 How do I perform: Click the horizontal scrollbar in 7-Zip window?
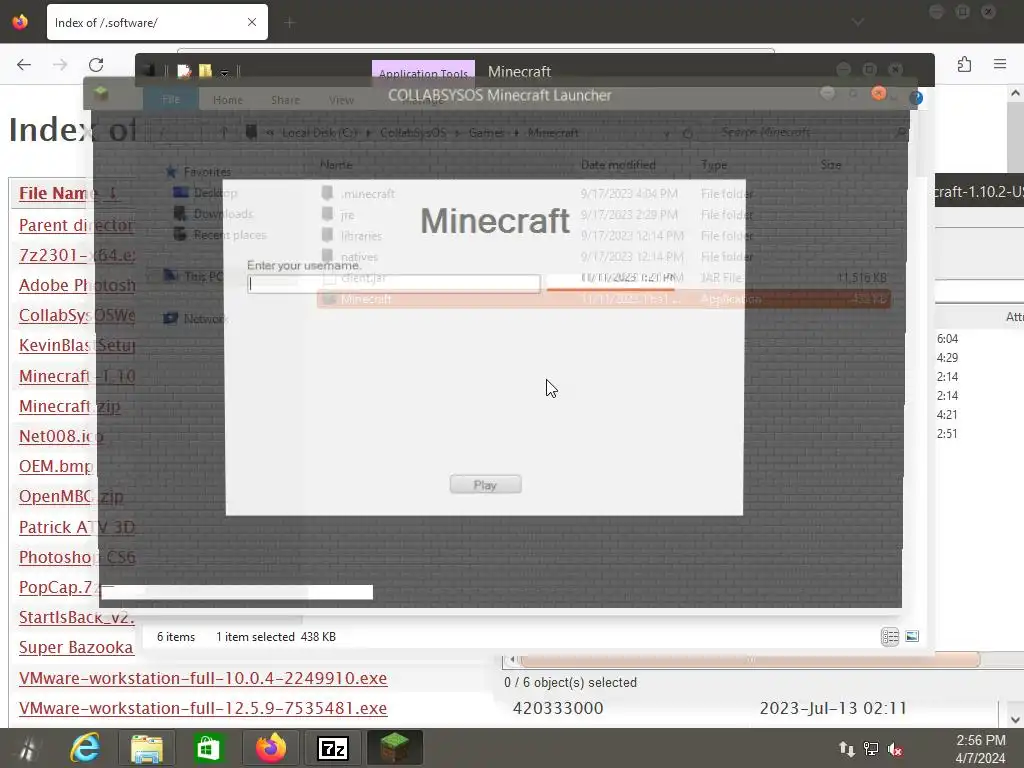750,660
